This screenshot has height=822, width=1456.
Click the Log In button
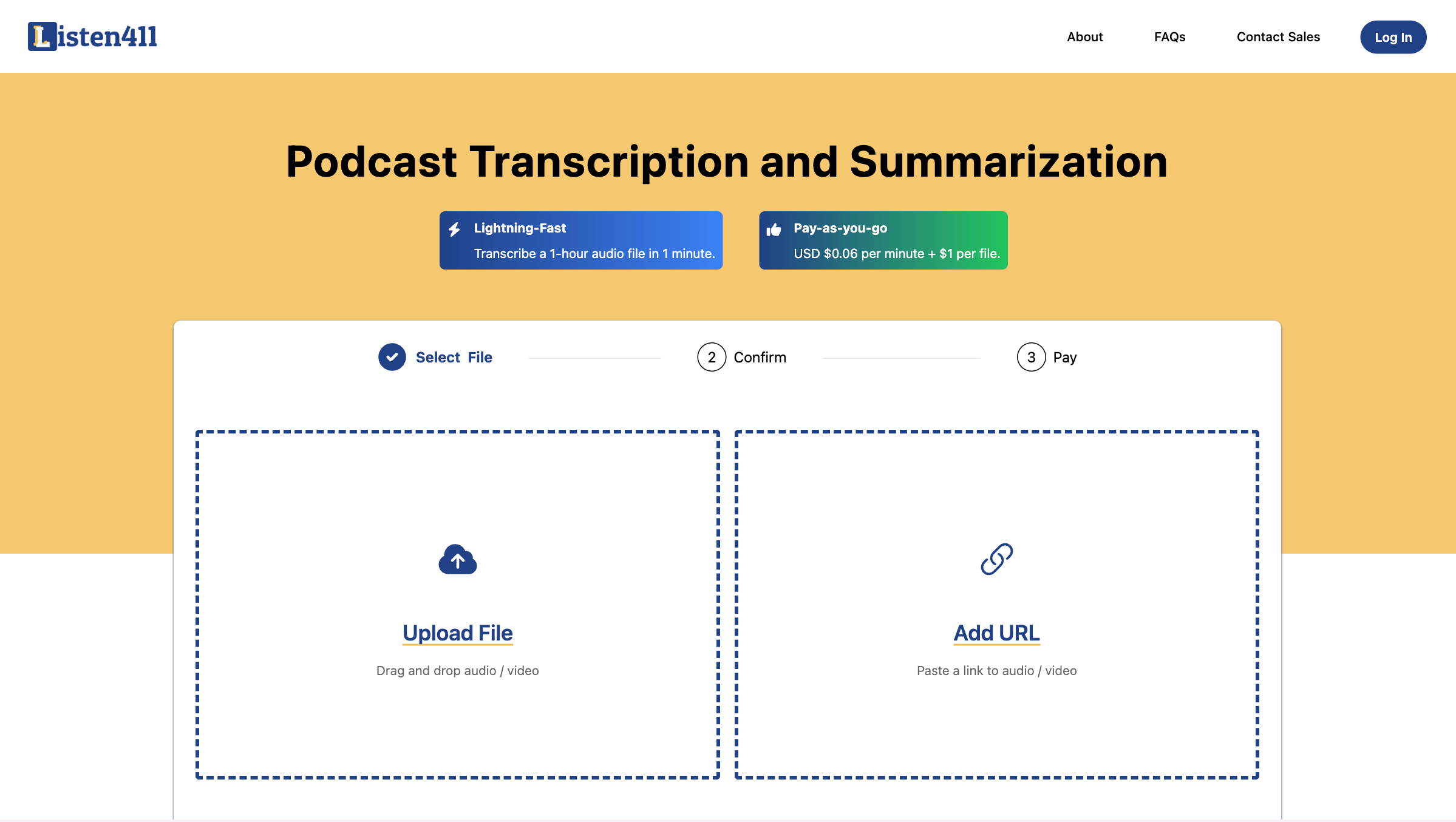point(1392,36)
